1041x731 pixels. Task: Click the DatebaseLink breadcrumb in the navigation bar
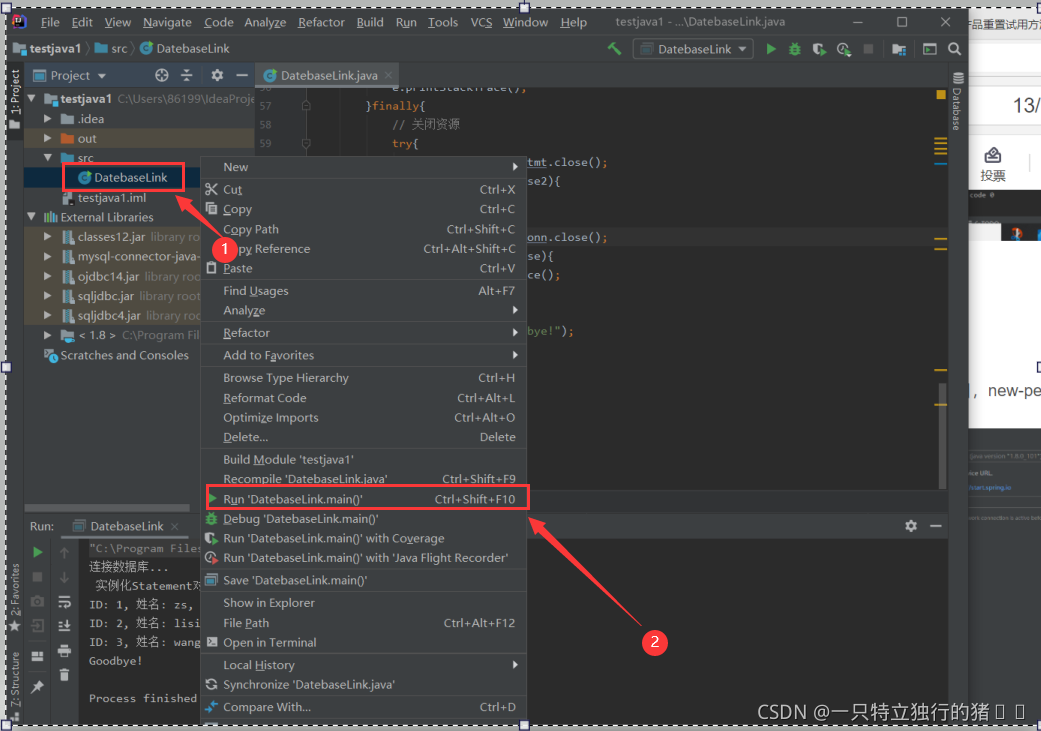(185, 48)
